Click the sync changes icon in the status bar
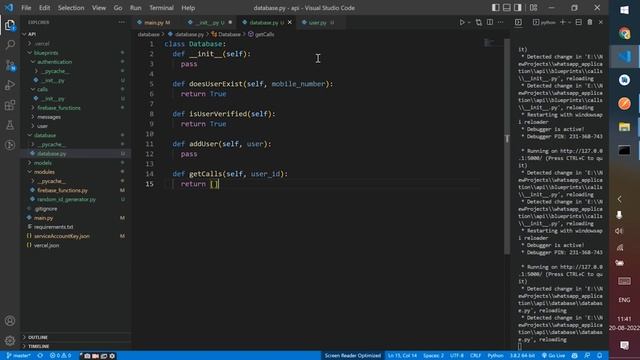 pos(40,356)
